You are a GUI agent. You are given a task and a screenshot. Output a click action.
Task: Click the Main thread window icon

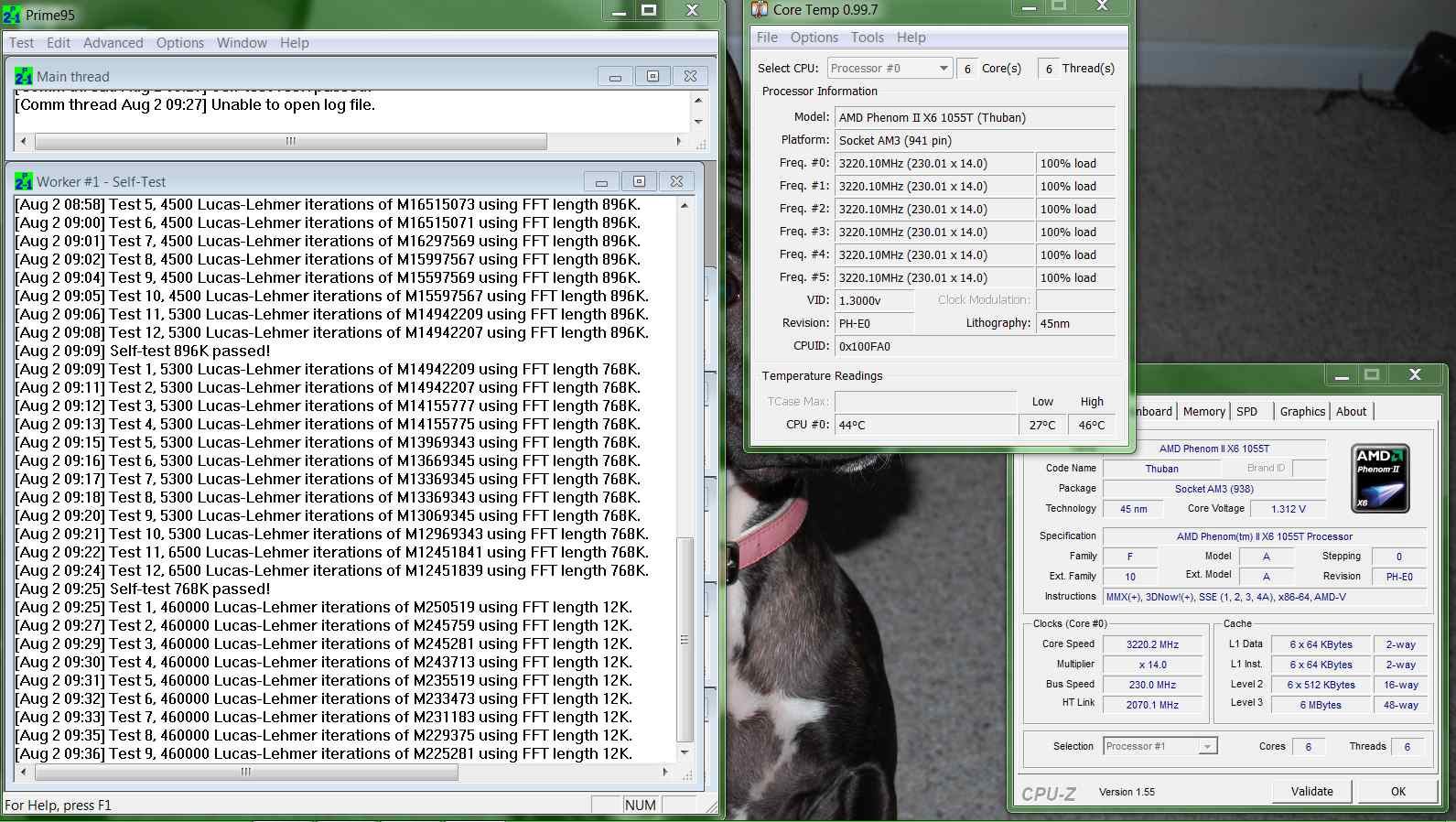24,77
